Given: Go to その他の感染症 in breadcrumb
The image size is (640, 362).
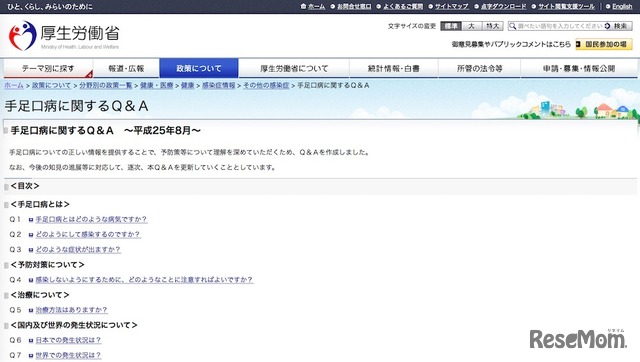Looking at the screenshot, I should coord(266,85).
